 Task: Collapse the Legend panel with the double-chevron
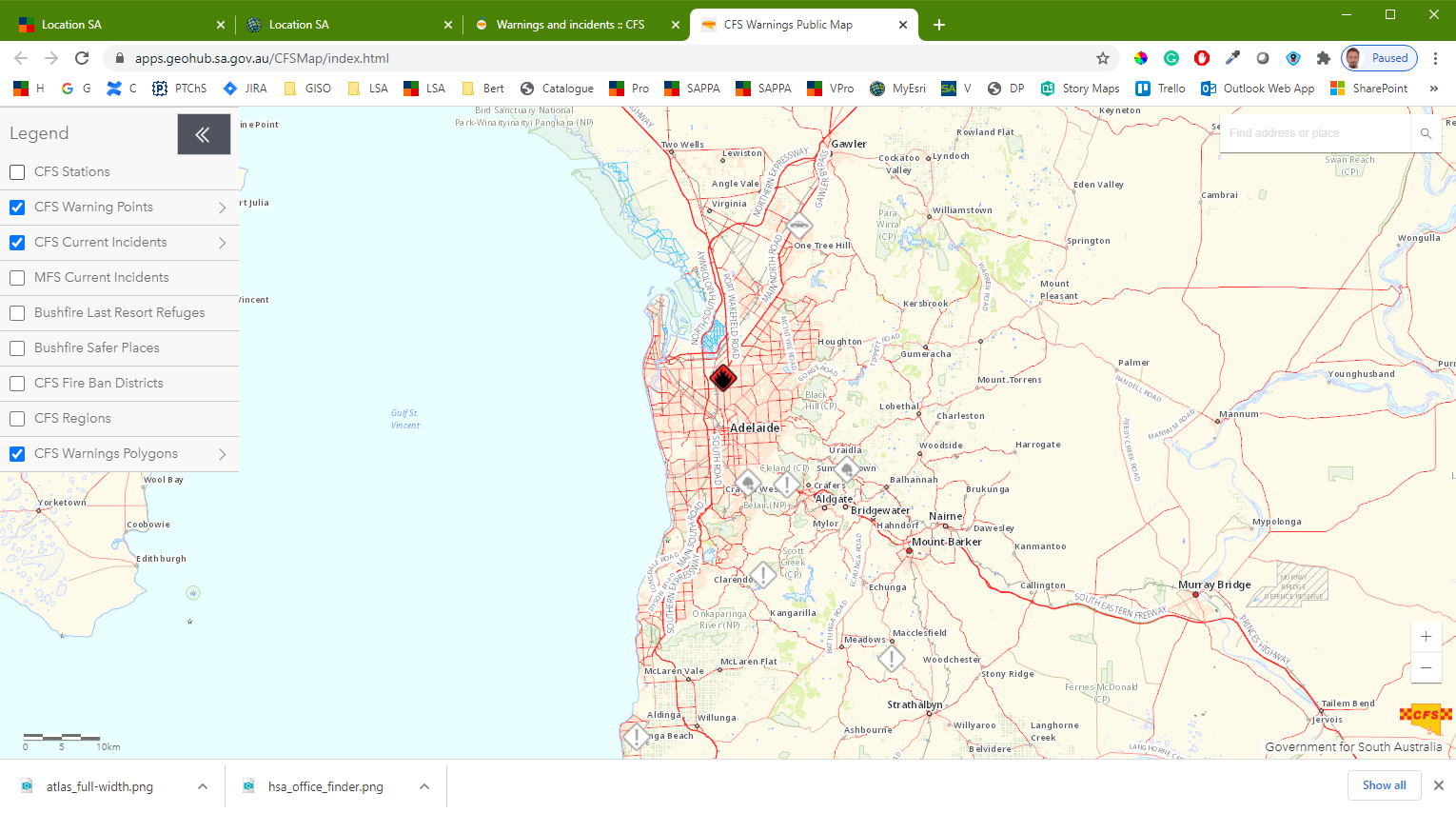[x=203, y=133]
